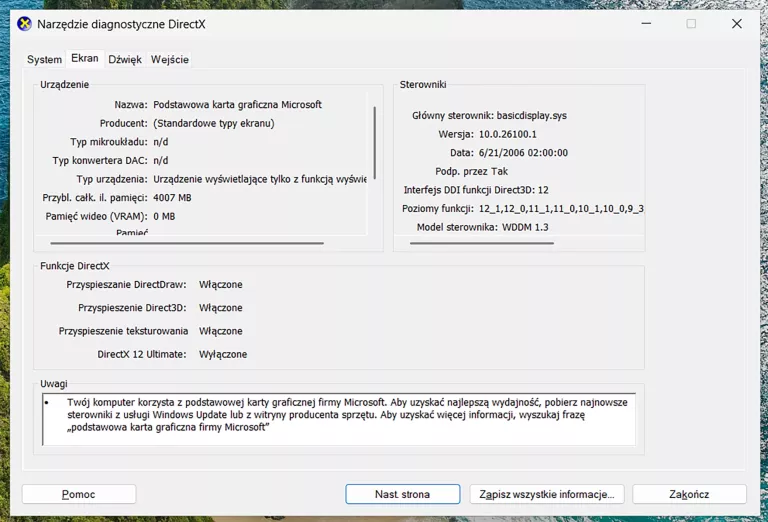Select the Ekran tab
768x522 pixels.
[85, 59]
